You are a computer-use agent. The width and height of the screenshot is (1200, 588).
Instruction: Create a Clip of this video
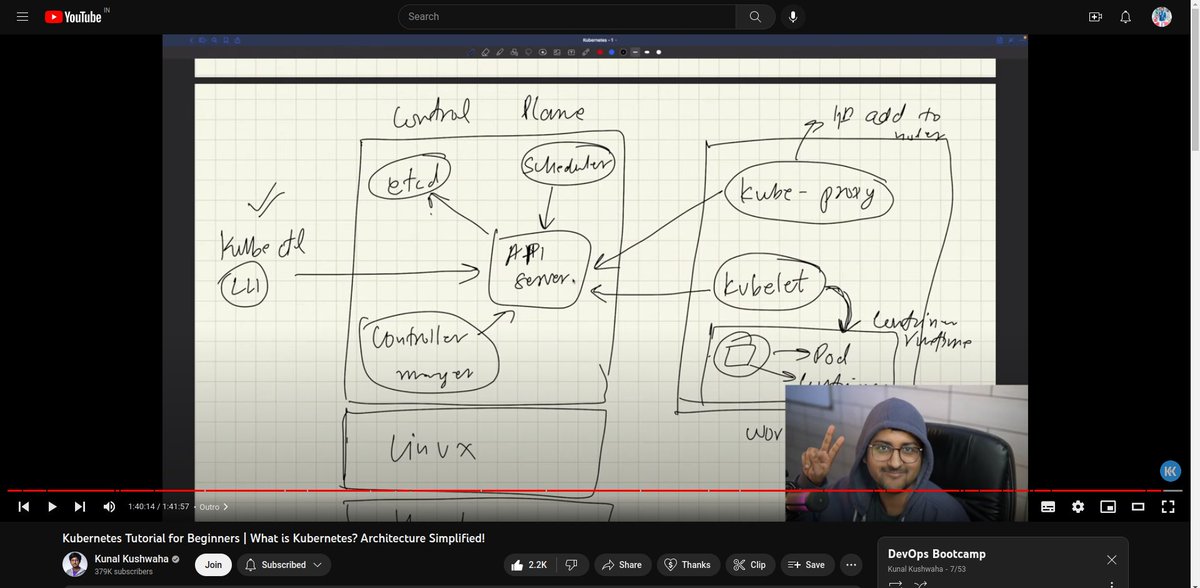point(750,565)
